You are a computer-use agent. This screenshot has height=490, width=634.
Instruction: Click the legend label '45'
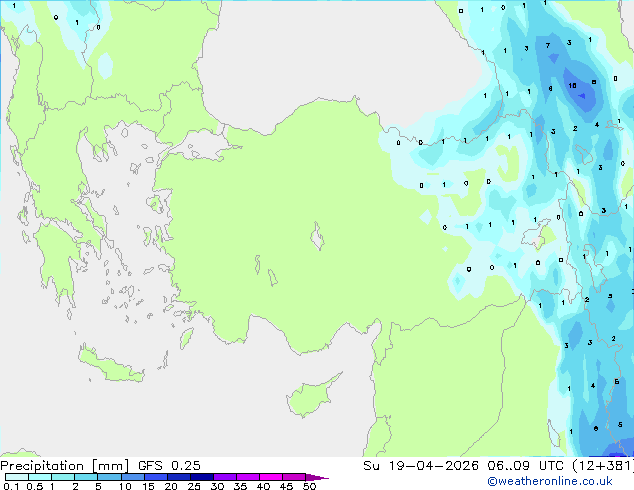click(x=286, y=486)
